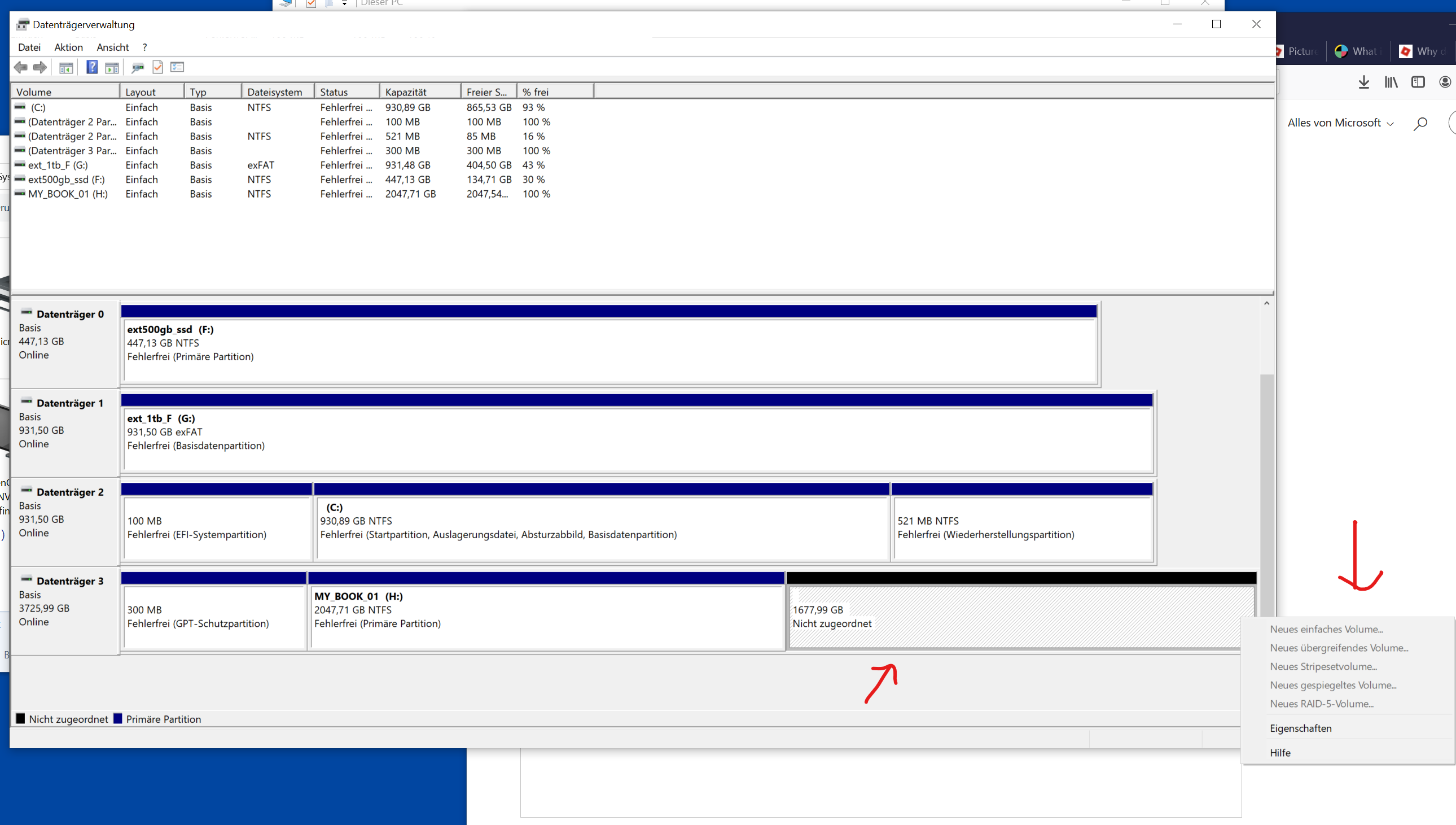Click the blue Primäre Partition legend swatch

[118, 718]
